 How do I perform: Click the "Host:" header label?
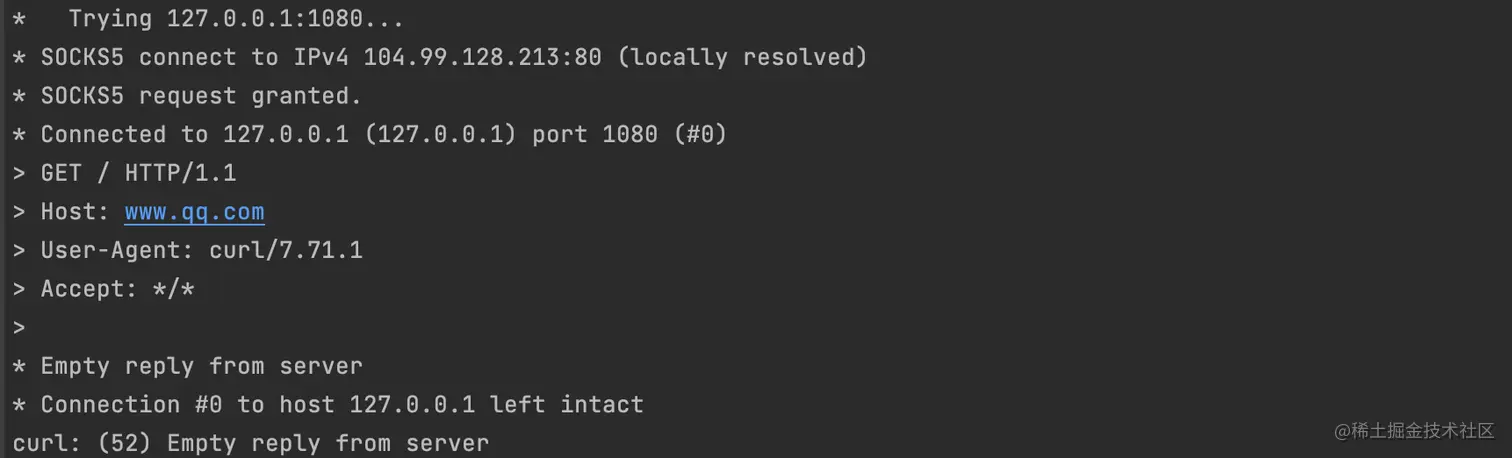75,212
